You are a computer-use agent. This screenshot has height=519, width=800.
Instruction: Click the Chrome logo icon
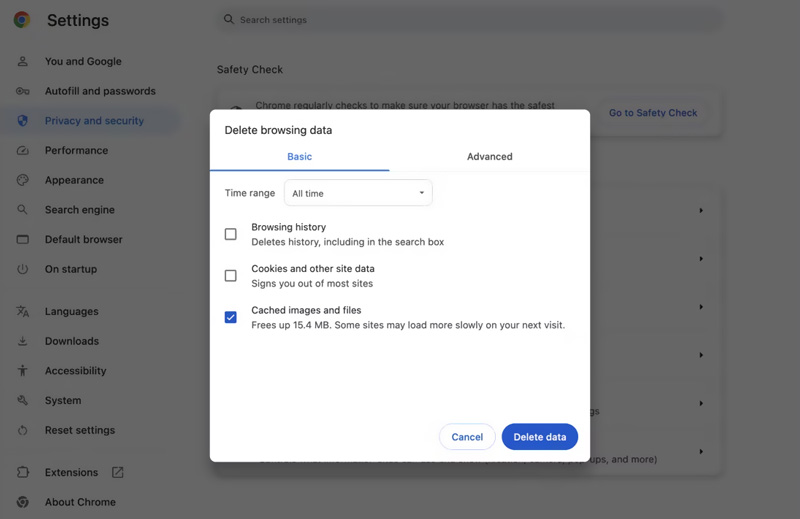click(22, 20)
